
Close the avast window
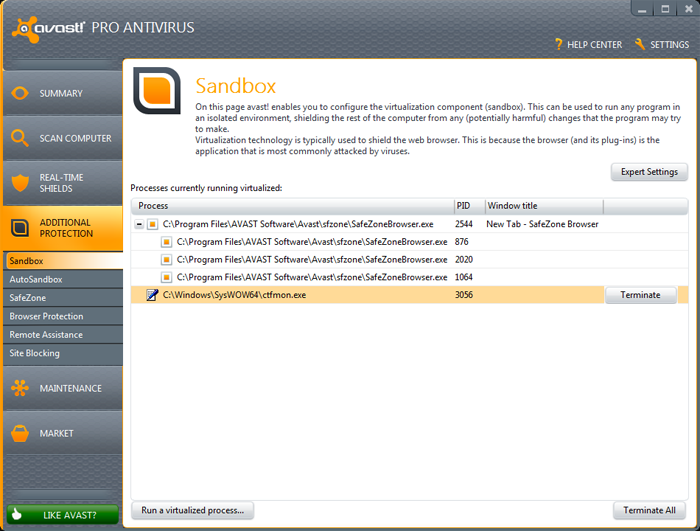[x=688, y=8]
